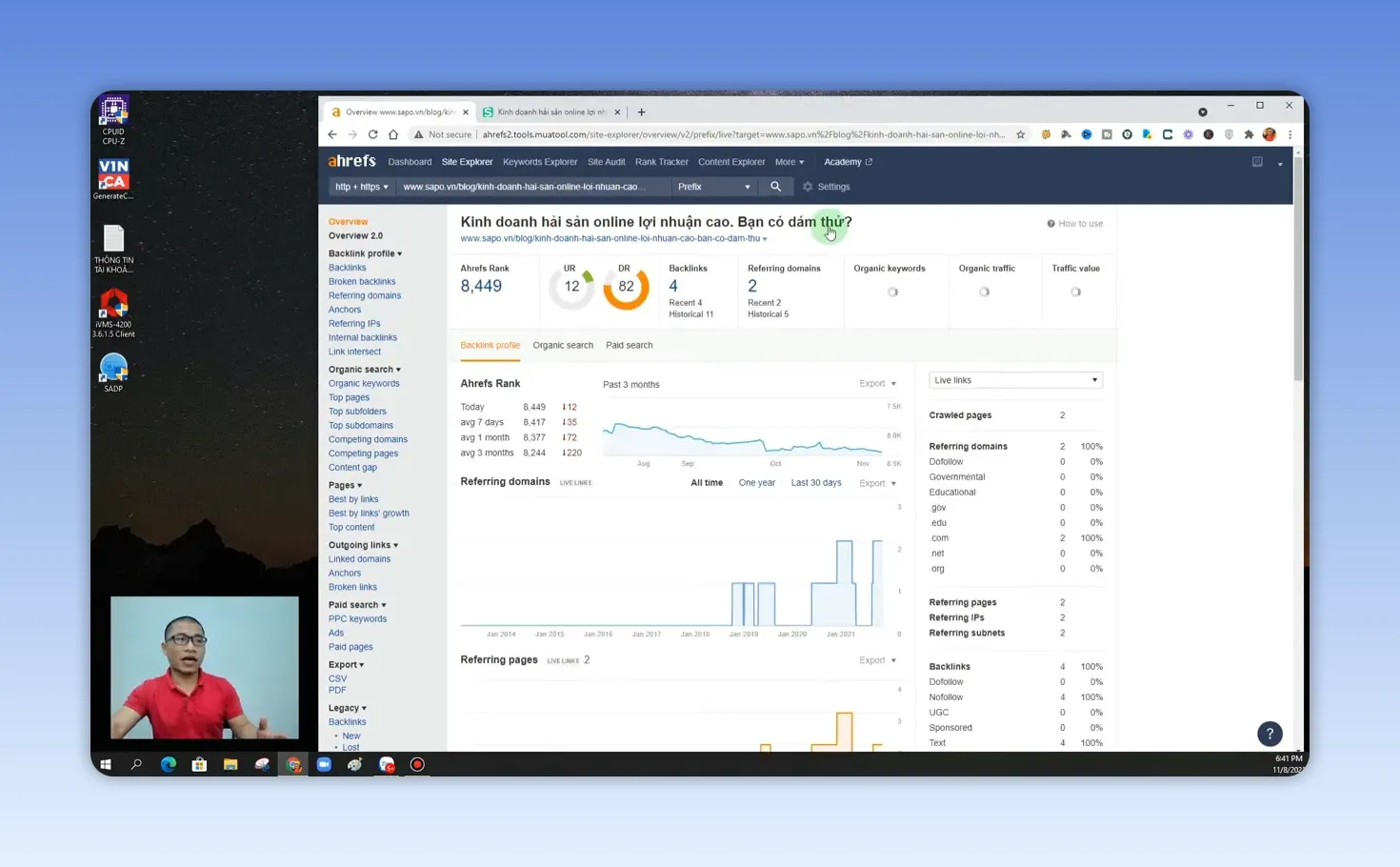The width and height of the screenshot is (1400, 867).
Task: Collapse the Outgoing links sidebar section
Action: pyautogui.click(x=363, y=545)
